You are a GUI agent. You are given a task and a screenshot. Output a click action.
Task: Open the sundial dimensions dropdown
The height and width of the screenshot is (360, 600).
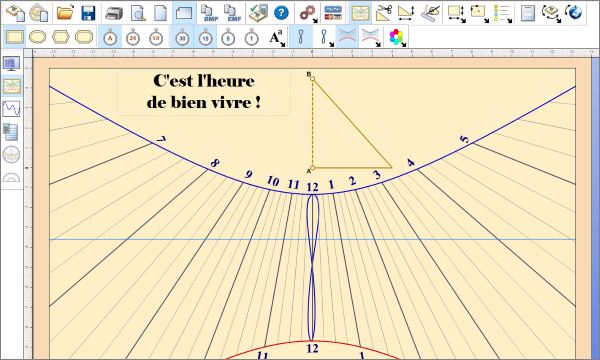click(457, 13)
